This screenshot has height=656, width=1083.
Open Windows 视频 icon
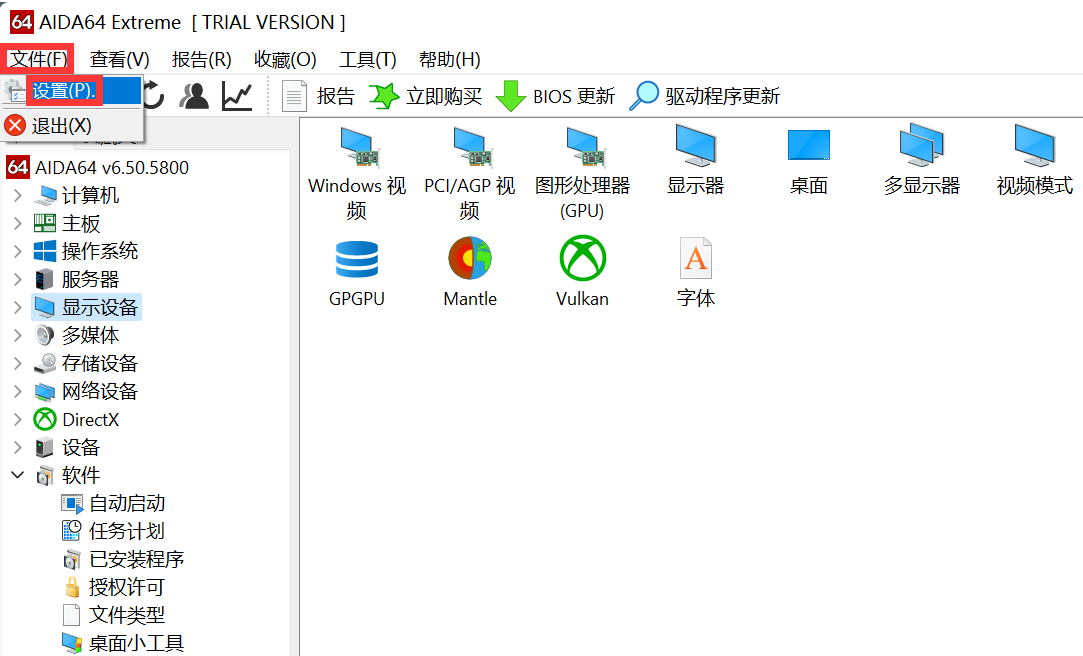click(356, 148)
